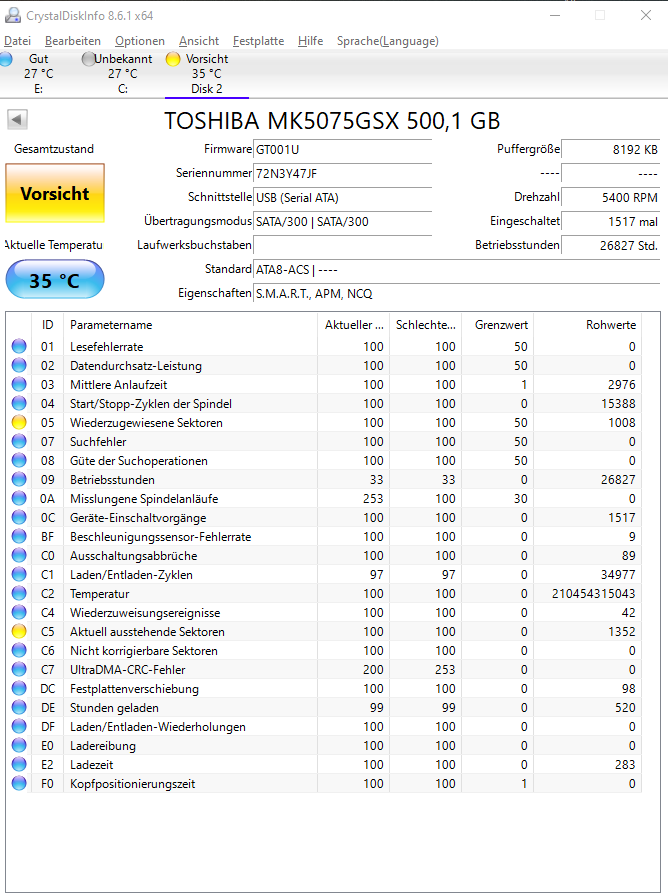
Task: Click the previous disk arrow button
Action: point(17,120)
